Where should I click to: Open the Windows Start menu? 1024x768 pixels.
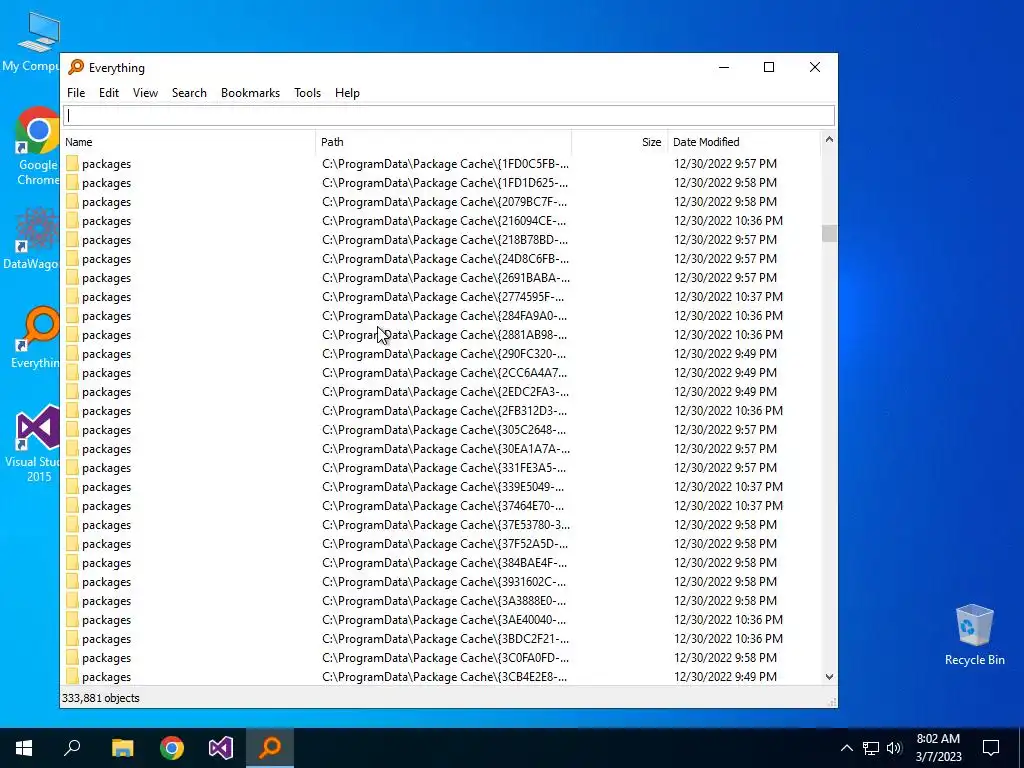(24, 748)
